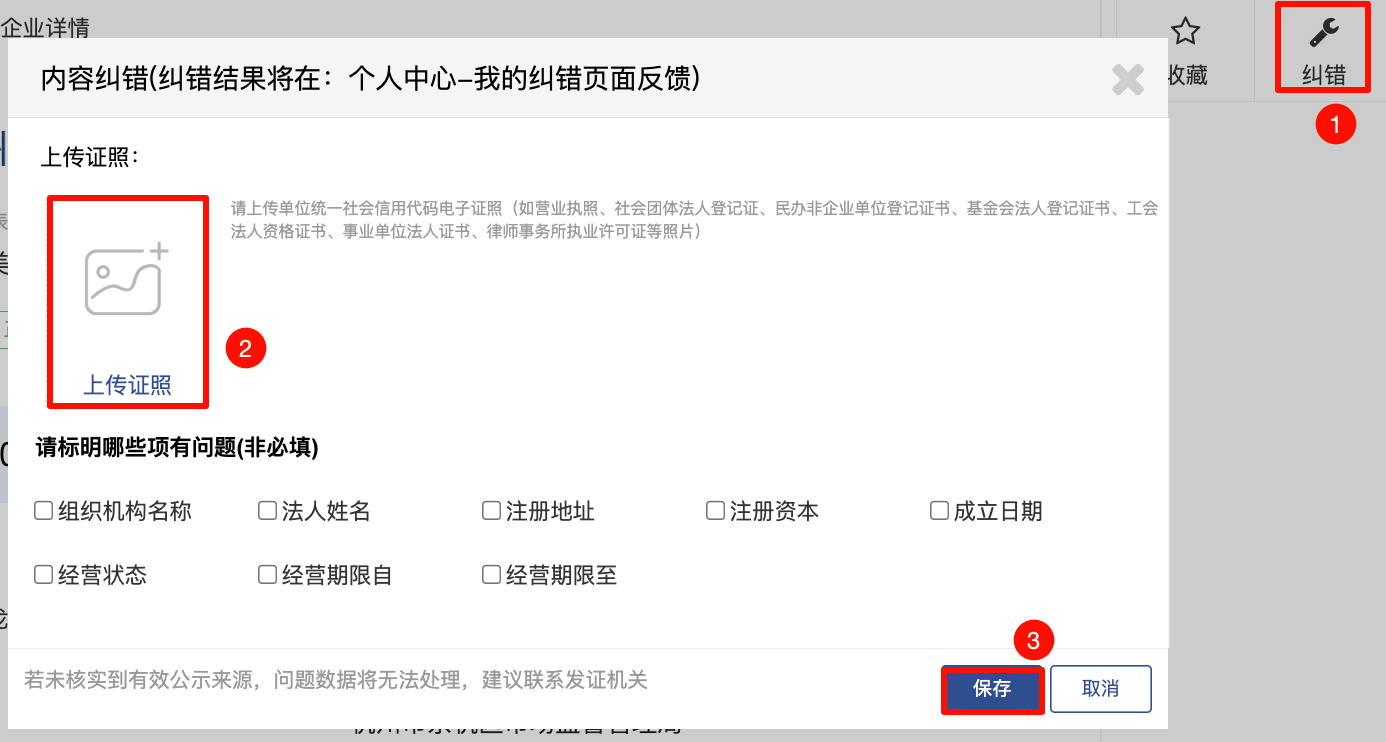The height and width of the screenshot is (742, 1386).
Task: Tick the 法人姓名 checkbox
Action: tap(268, 511)
